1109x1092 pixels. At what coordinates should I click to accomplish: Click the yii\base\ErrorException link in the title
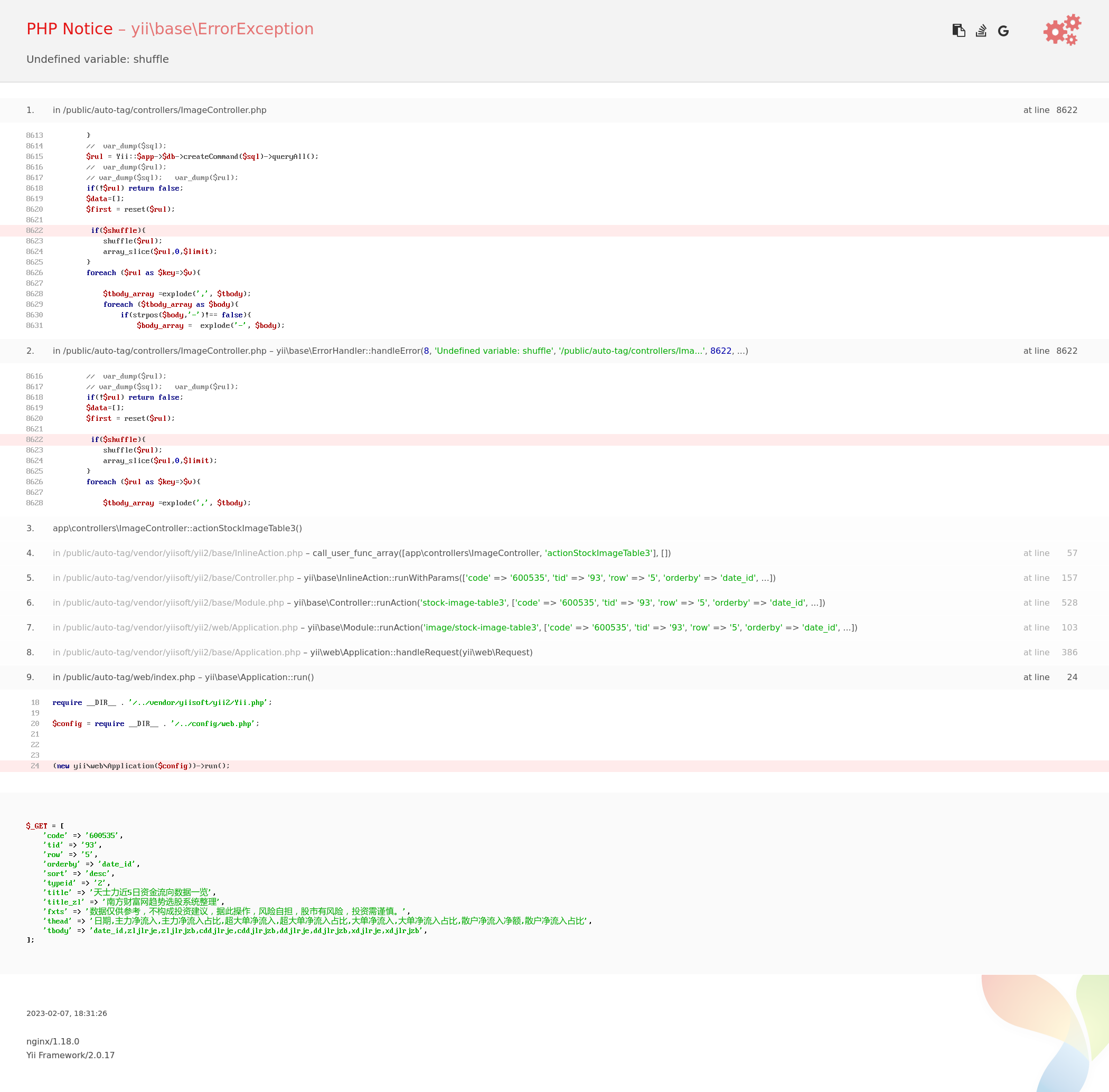[222, 29]
